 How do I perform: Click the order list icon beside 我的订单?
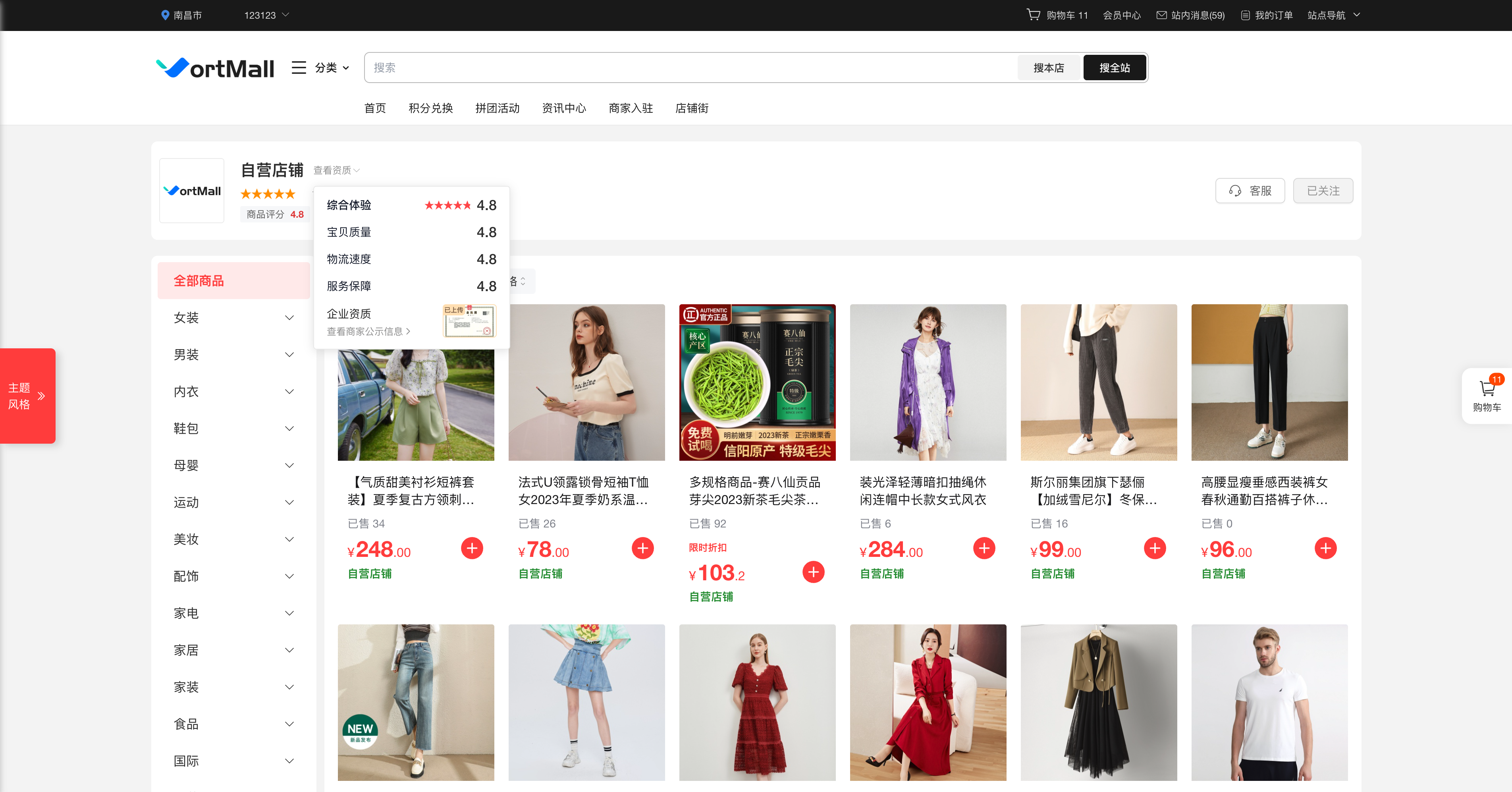[x=1245, y=15]
